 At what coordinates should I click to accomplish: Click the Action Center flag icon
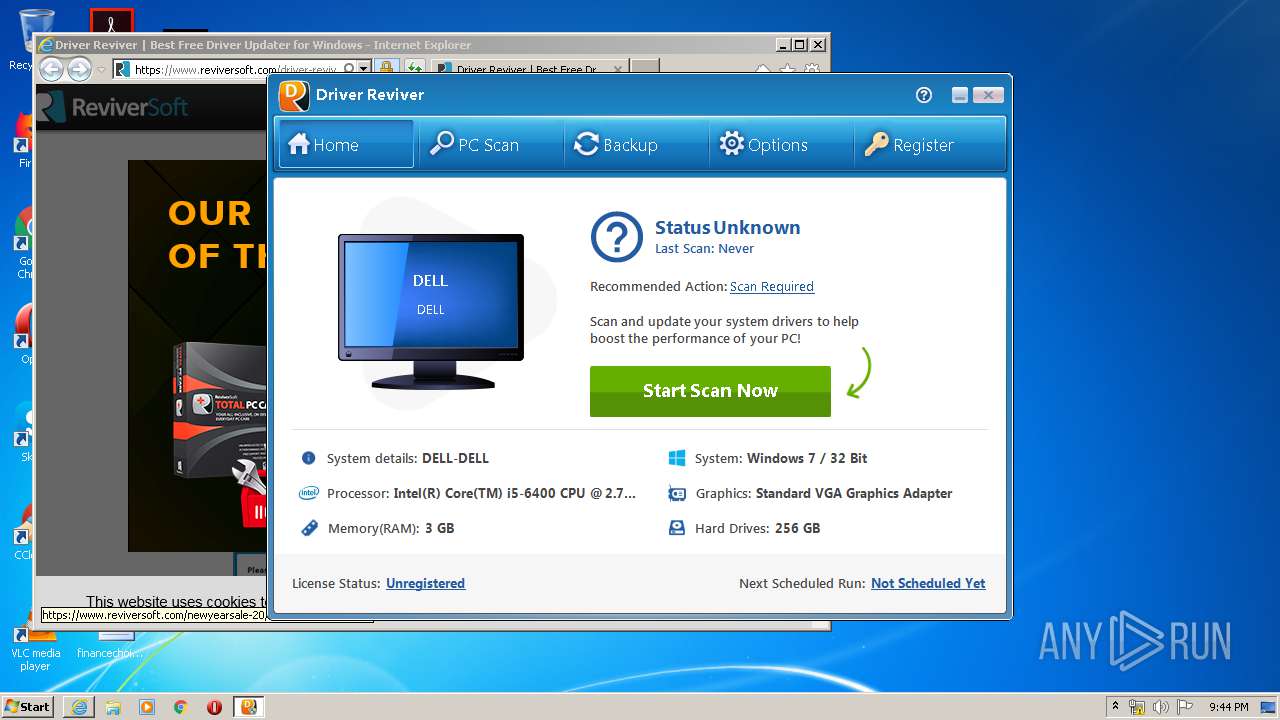pyautogui.click(x=1186, y=707)
